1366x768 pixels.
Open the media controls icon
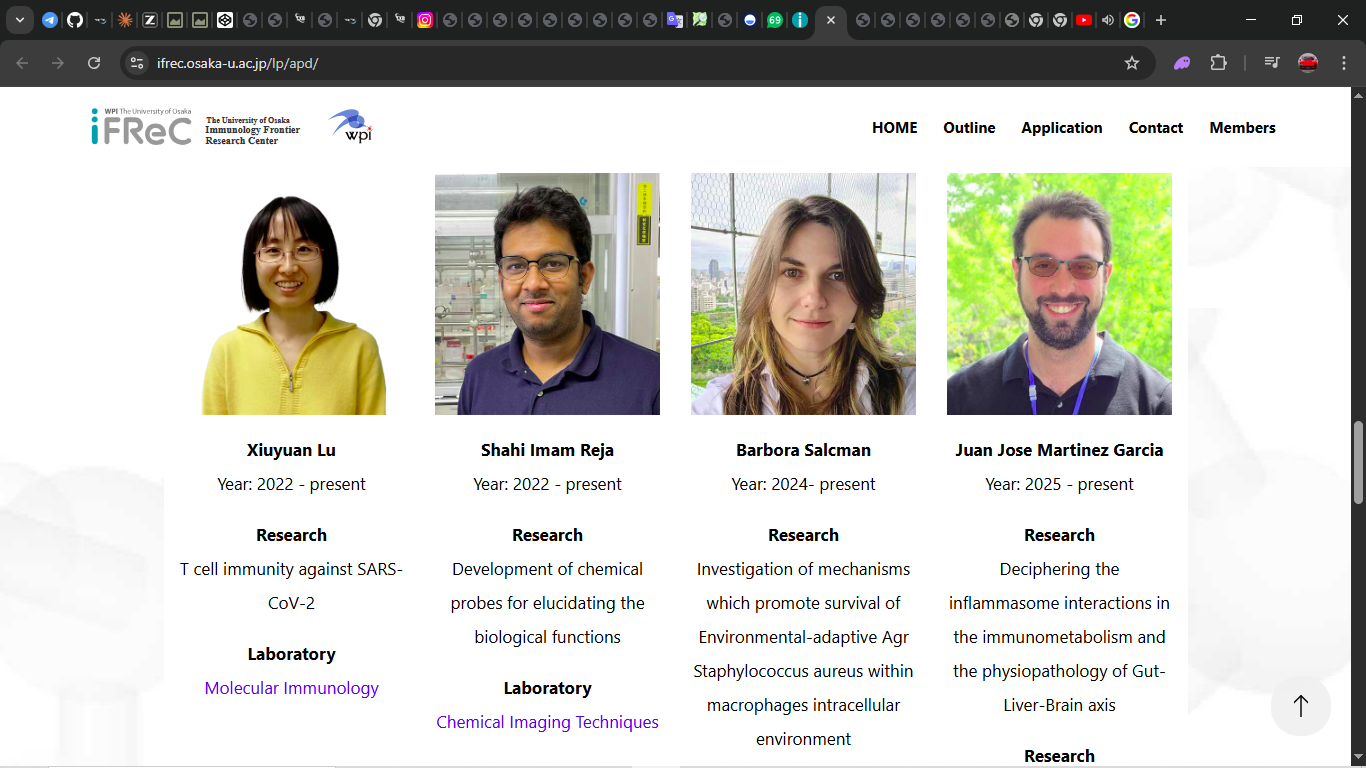point(1272,63)
